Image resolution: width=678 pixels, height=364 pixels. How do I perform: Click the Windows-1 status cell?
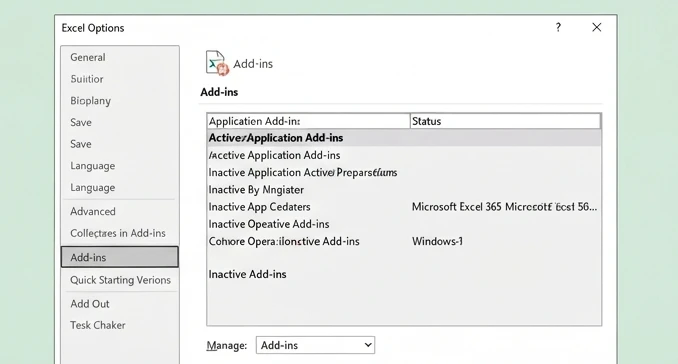tap(437, 241)
